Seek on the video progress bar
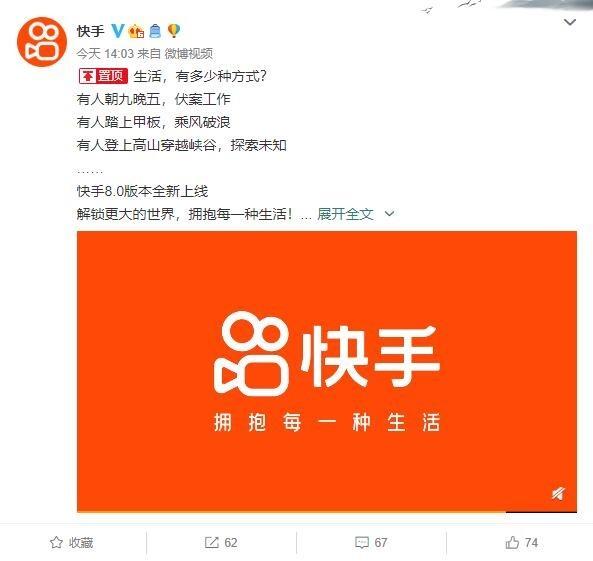Viewport: 593px width, 561px height. (327, 512)
